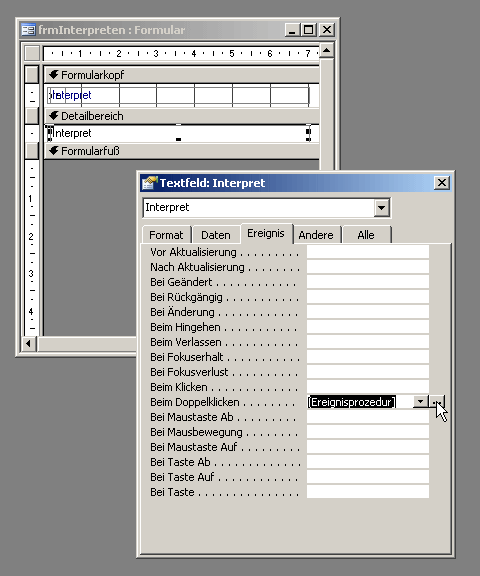Close the Textfeld: Interpret properties window

click(442, 183)
